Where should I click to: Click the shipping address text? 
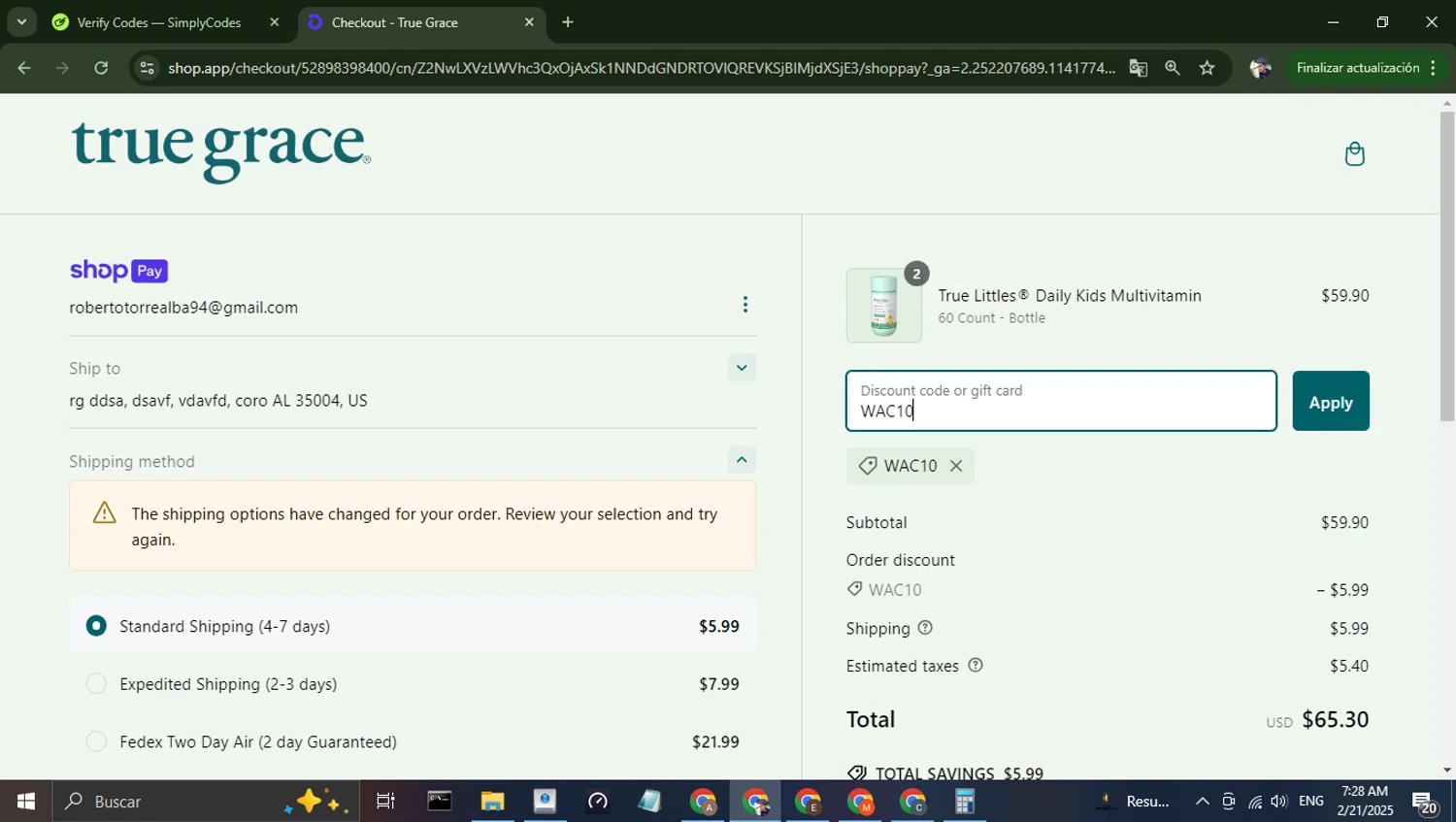[x=218, y=401]
